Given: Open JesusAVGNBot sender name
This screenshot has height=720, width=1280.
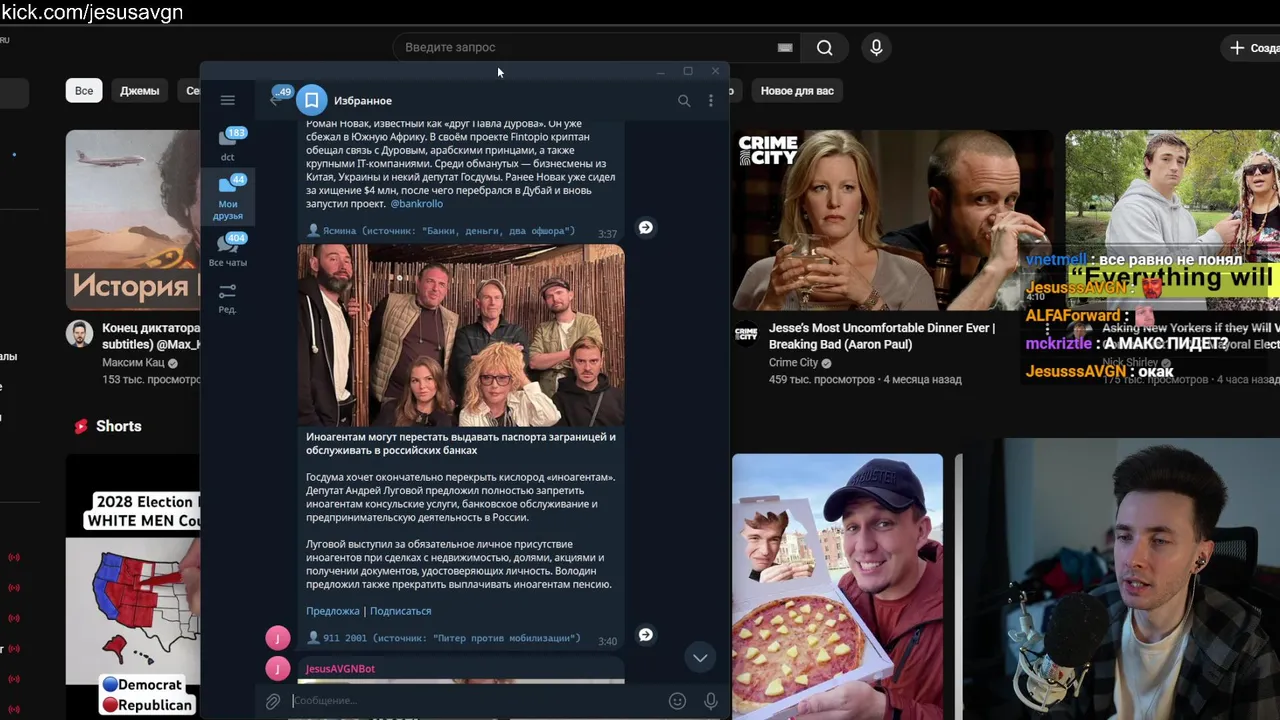Looking at the screenshot, I should [340, 669].
